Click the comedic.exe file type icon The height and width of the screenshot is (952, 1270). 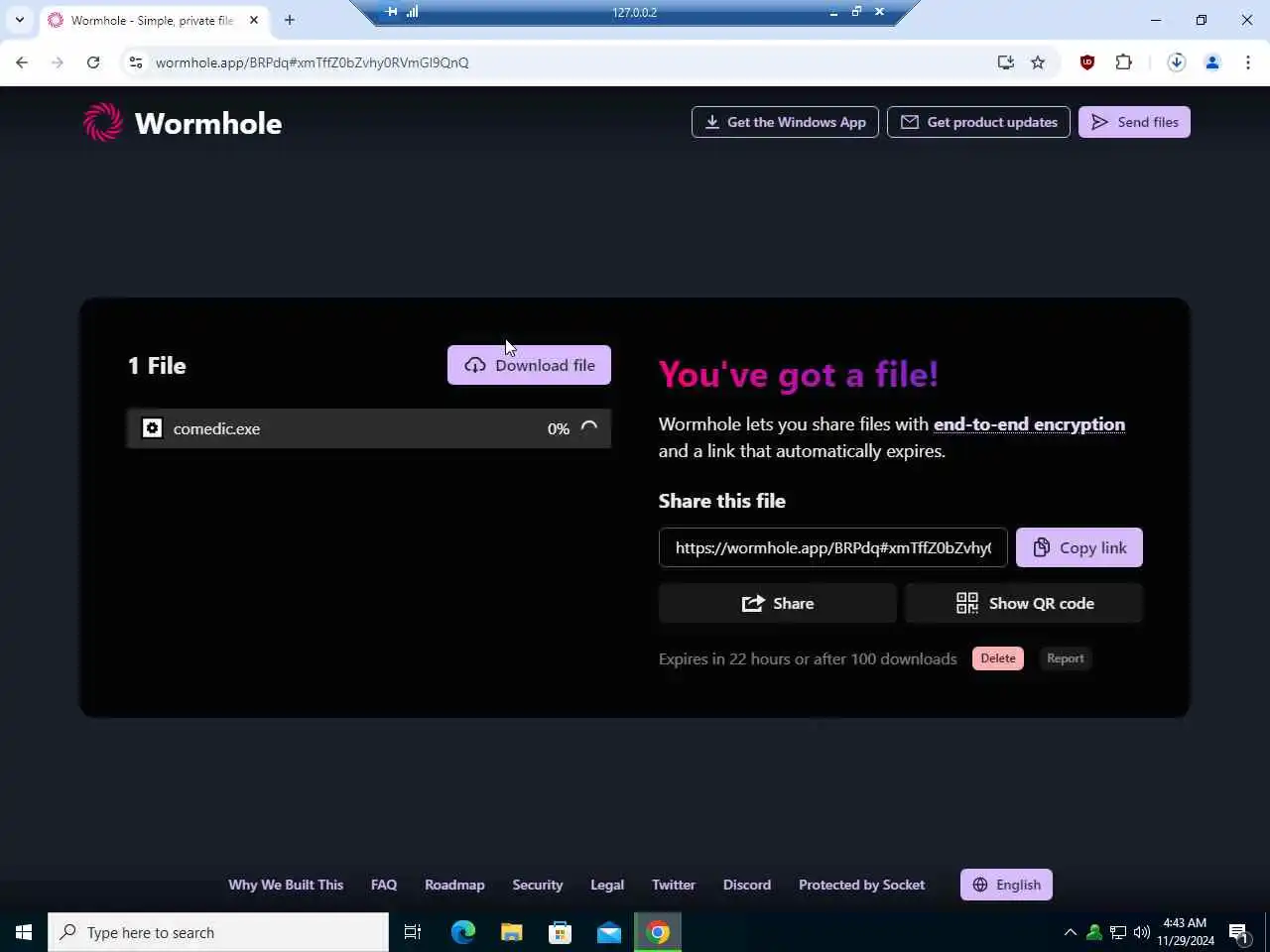(x=152, y=428)
